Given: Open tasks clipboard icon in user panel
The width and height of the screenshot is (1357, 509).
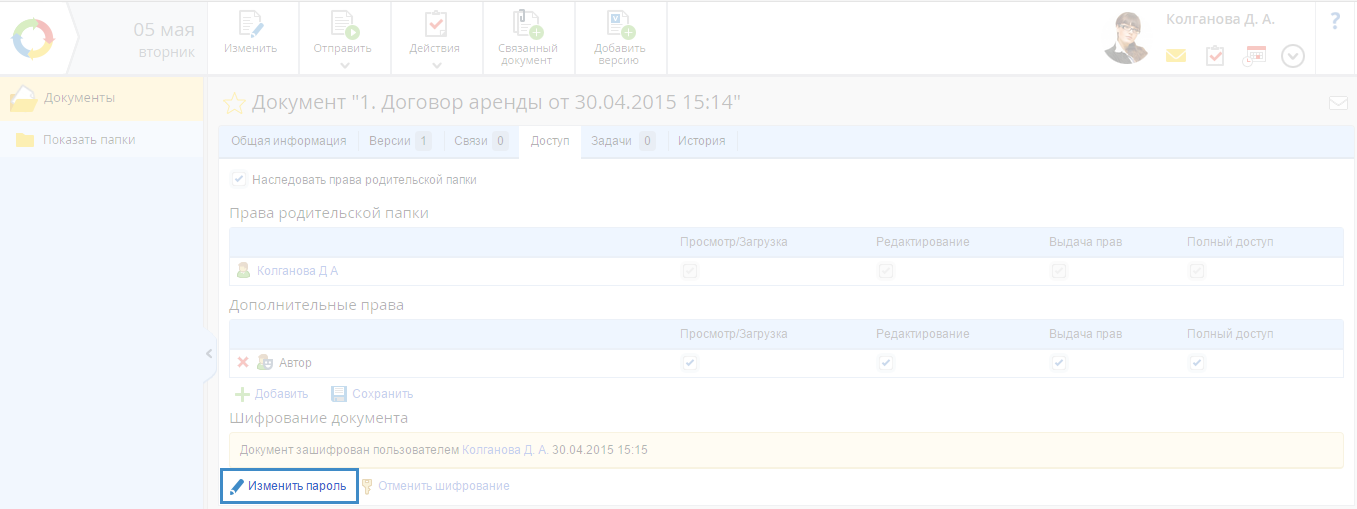Looking at the screenshot, I should pos(1215,56).
